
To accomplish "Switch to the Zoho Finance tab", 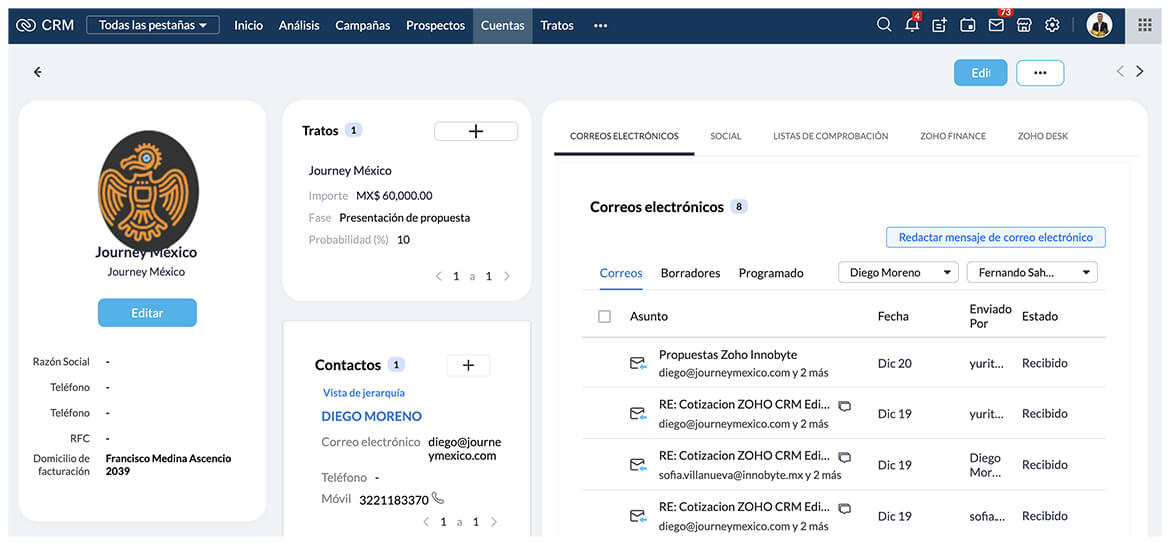I will tap(952, 136).
